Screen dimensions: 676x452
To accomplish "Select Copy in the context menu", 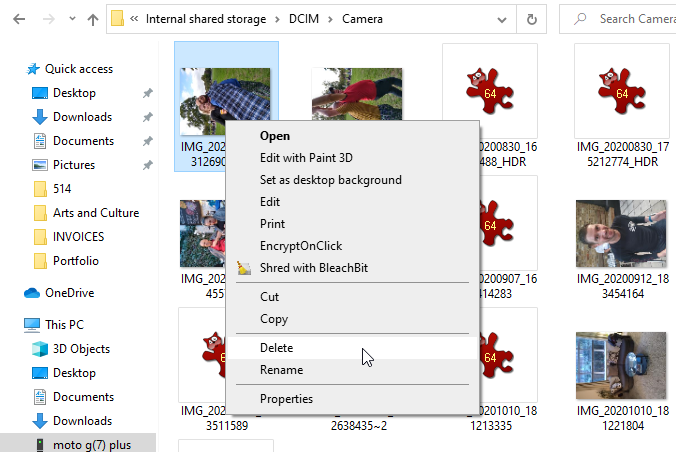I will (273, 319).
